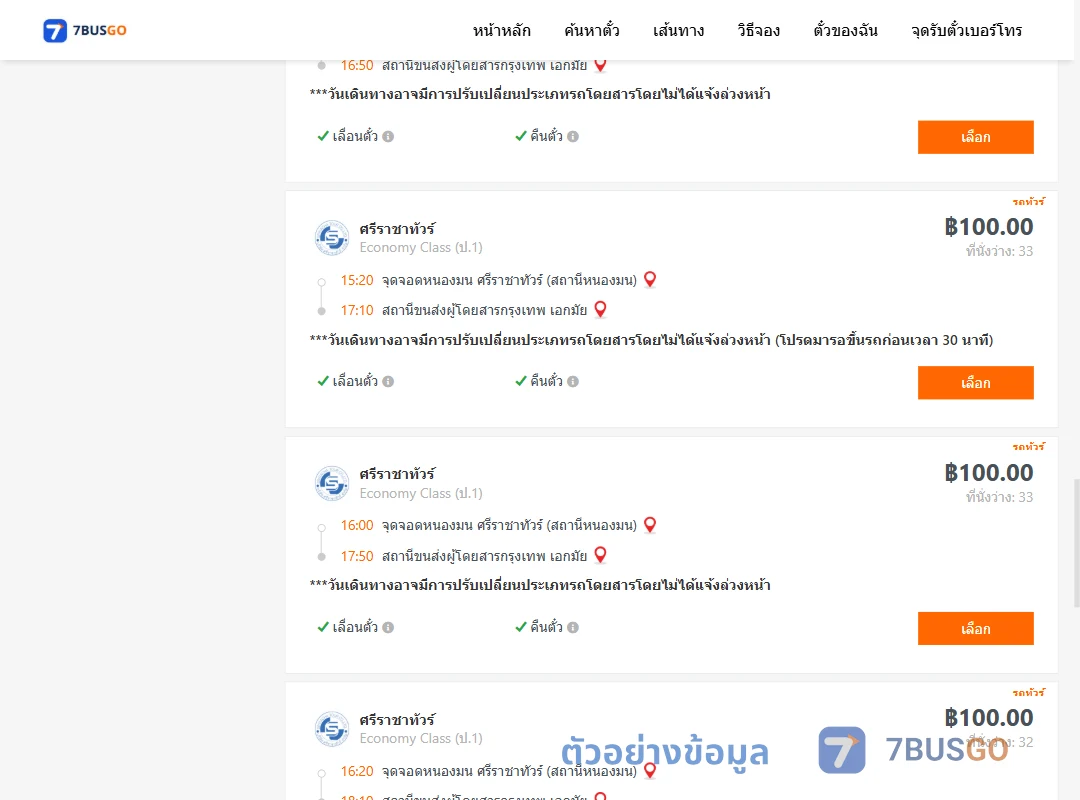Click the 7BUSGO logo in header
Screen dimensions: 1080x800
pyautogui.click(x=85, y=30)
